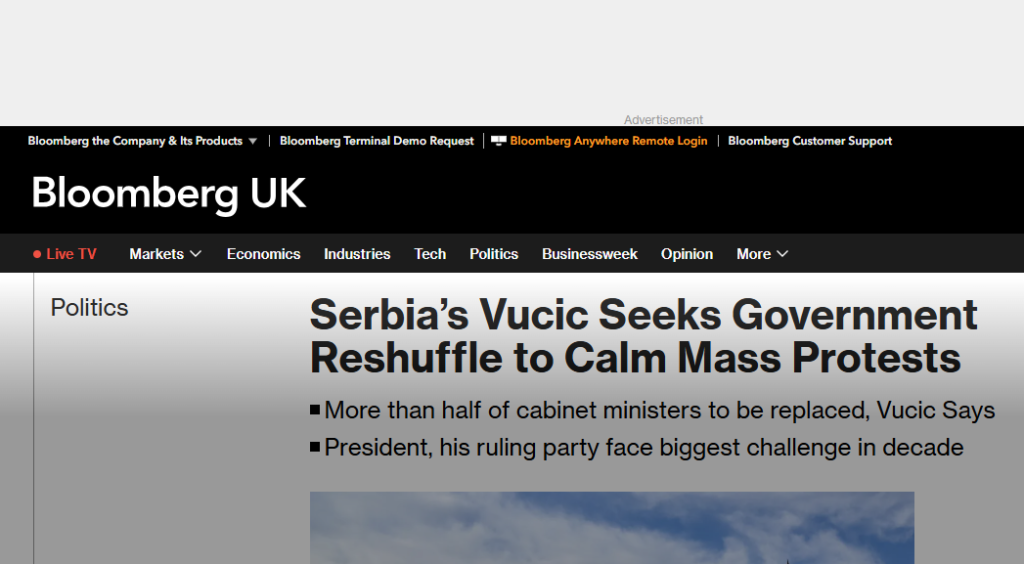Click the red Live TV indicator dot
Viewport: 1024px width, 564px height.
(x=37, y=255)
